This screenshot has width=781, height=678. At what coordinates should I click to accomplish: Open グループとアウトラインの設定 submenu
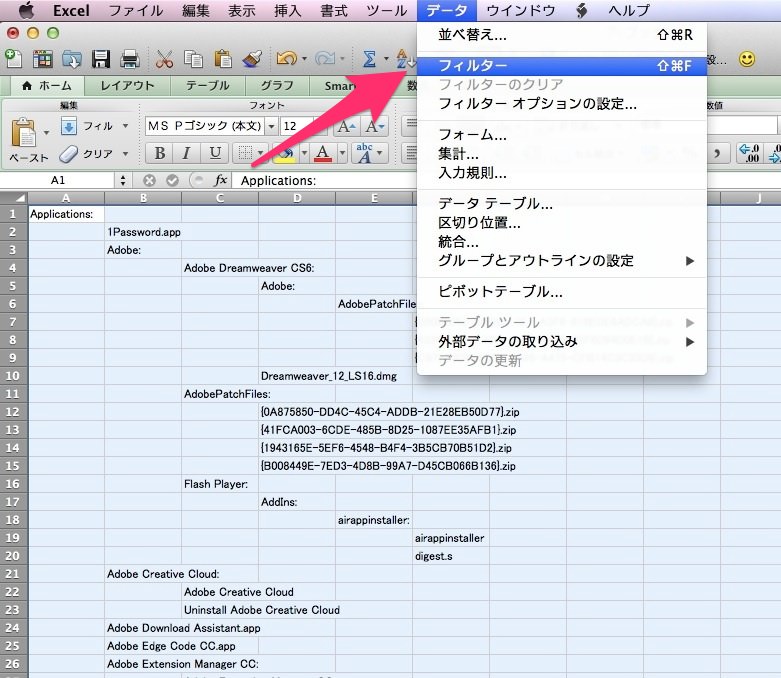(561, 261)
